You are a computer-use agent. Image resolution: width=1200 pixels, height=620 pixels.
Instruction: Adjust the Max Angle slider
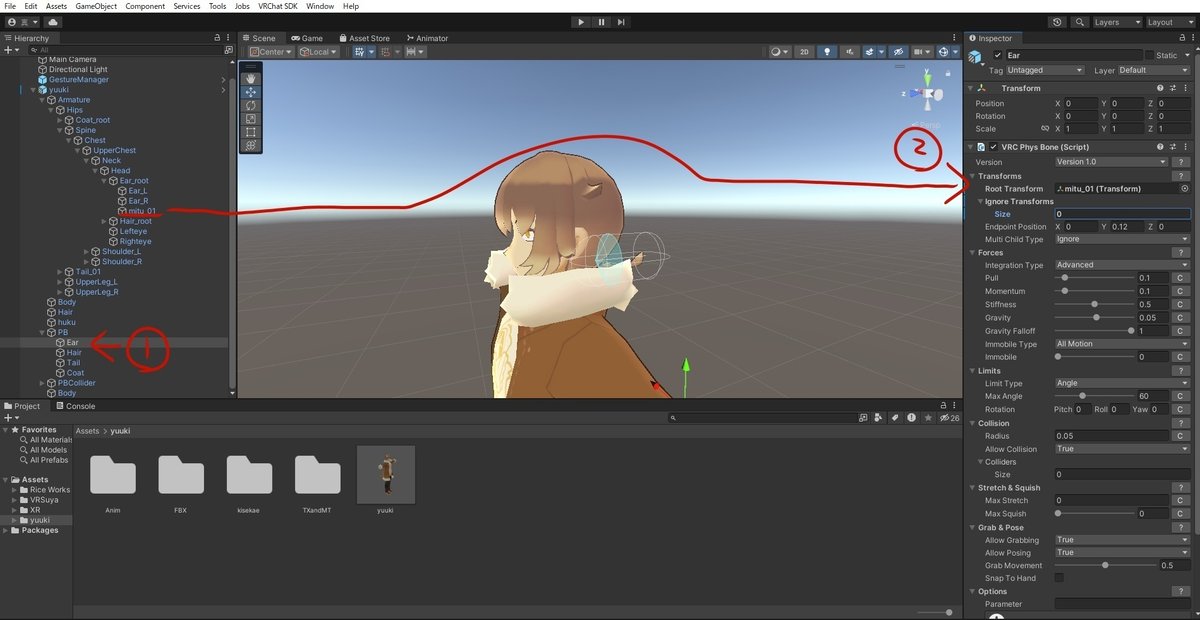coord(1095,396)
